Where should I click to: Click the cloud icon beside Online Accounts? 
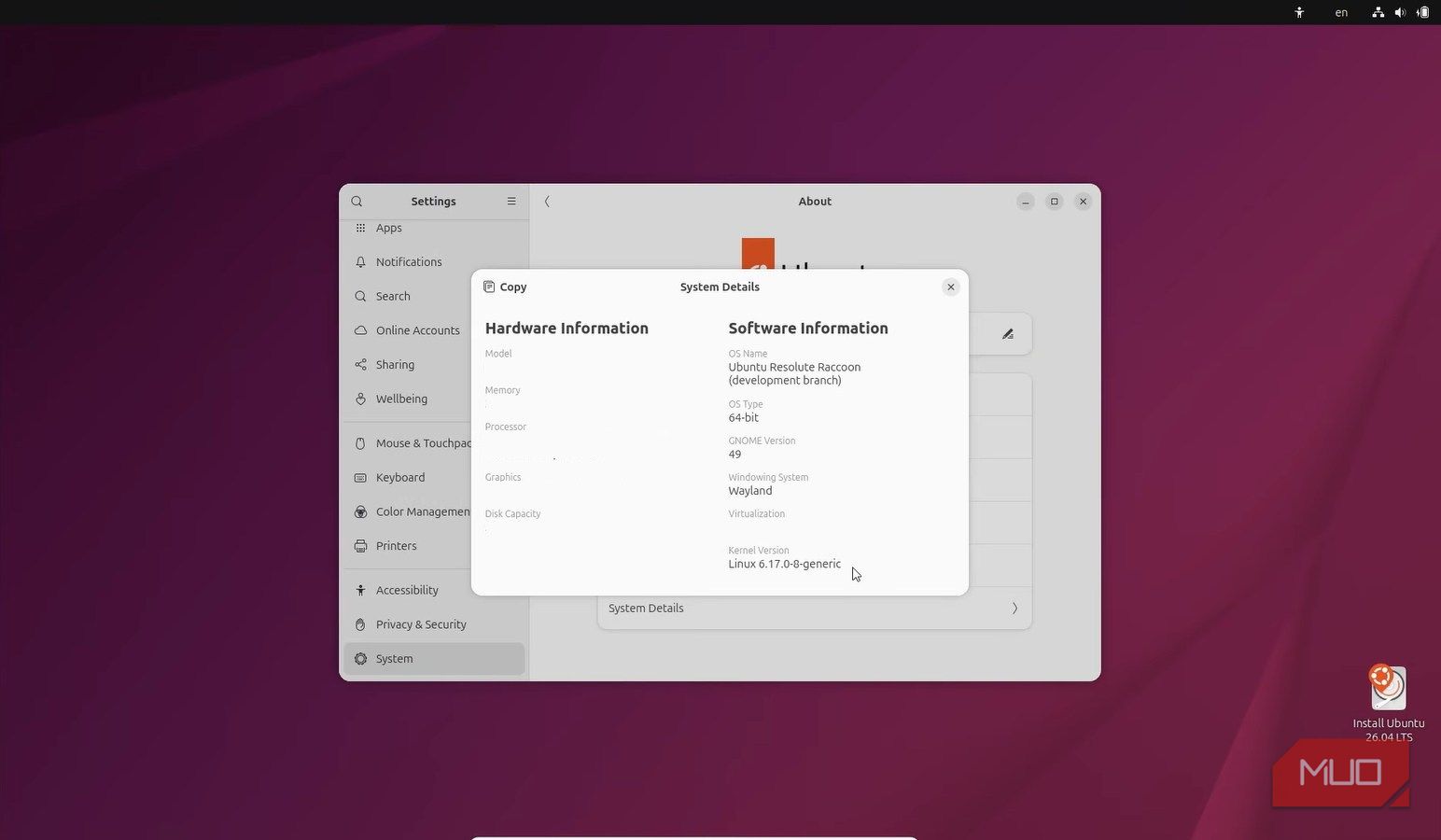coord(360,330)
